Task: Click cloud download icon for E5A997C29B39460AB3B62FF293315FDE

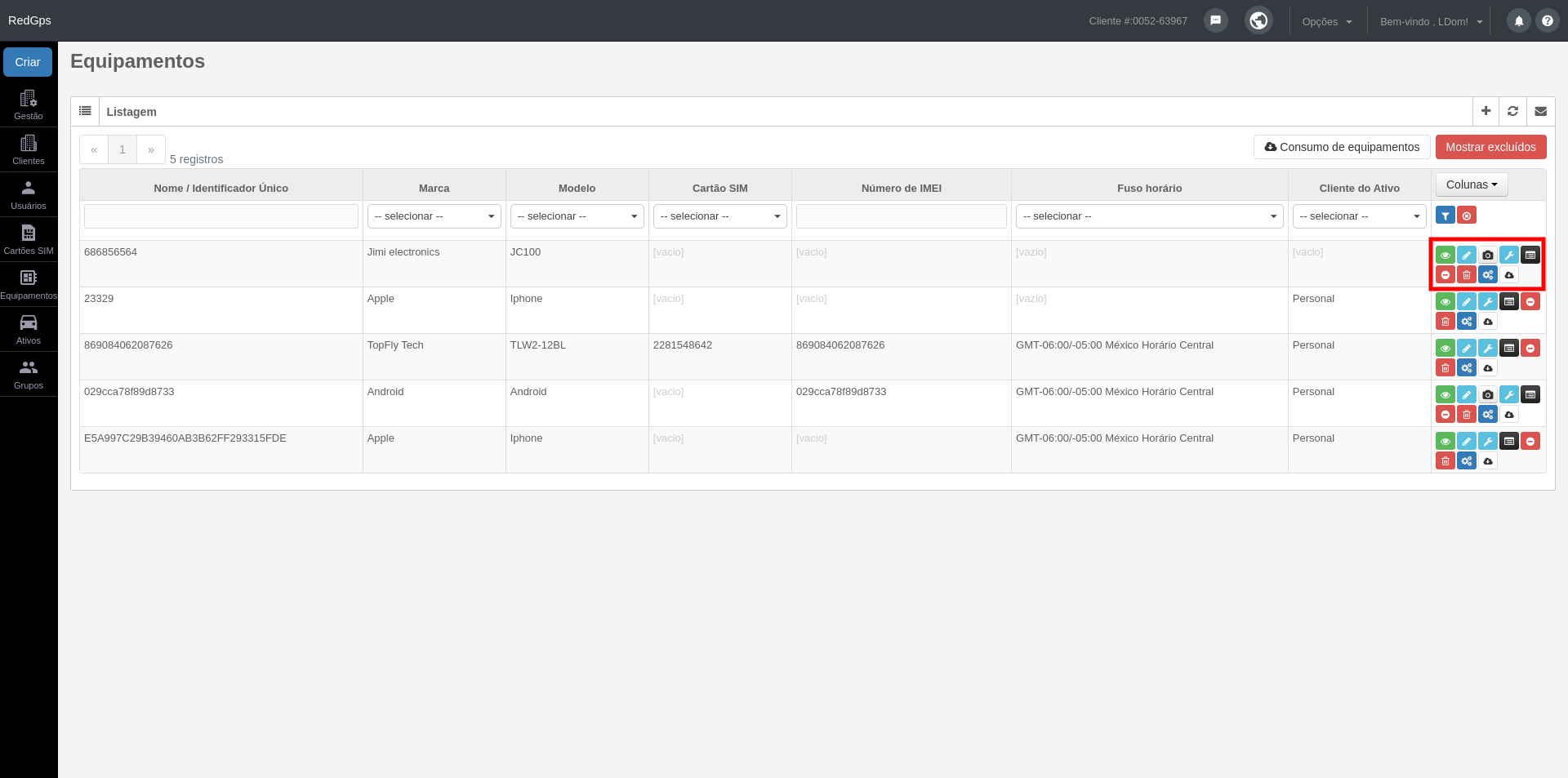Action: [x=1488, y=461]
